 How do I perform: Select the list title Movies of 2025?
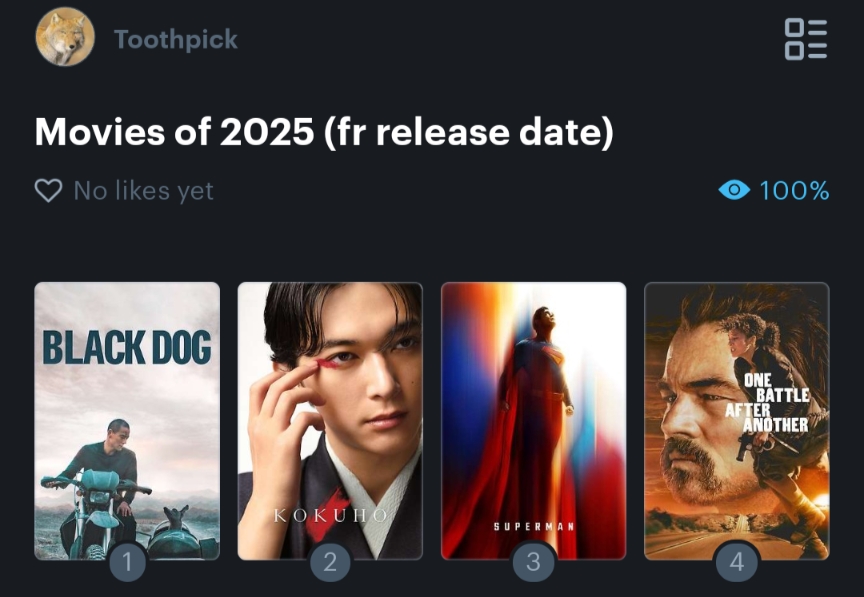tap(324, 132)
